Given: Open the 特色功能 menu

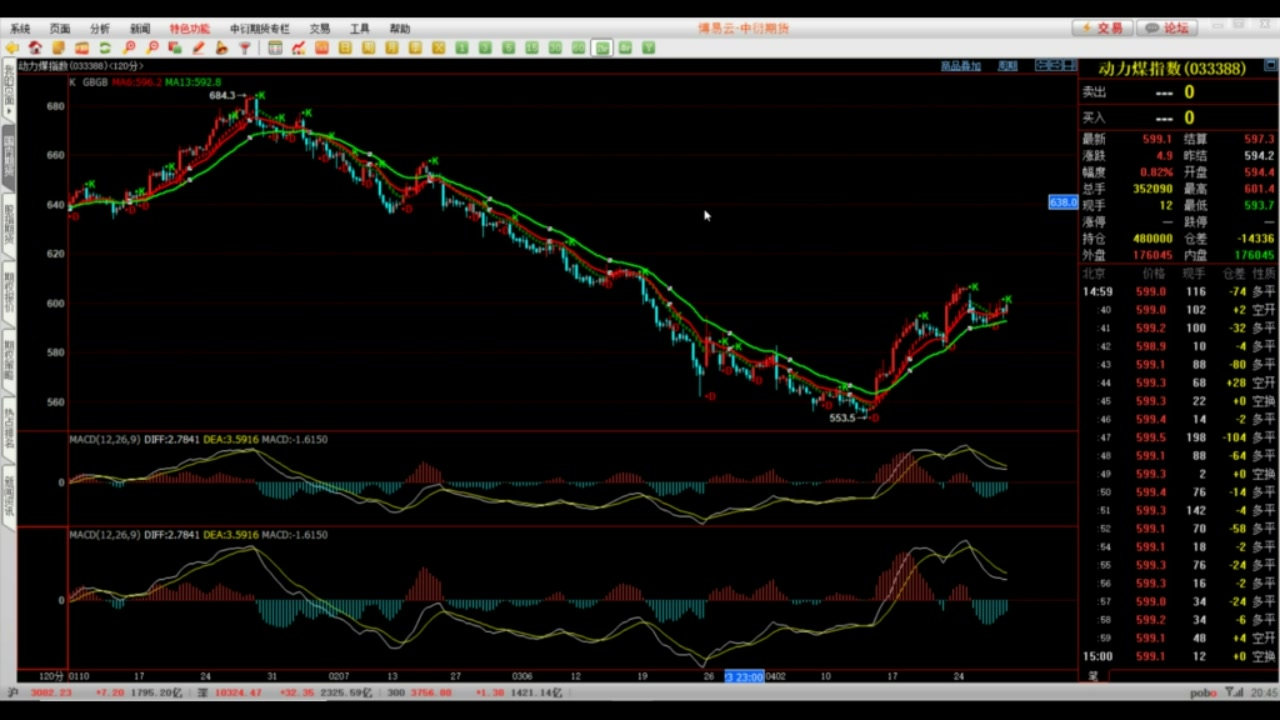Looking at the screenshot, I should click(x=190, y=28).
